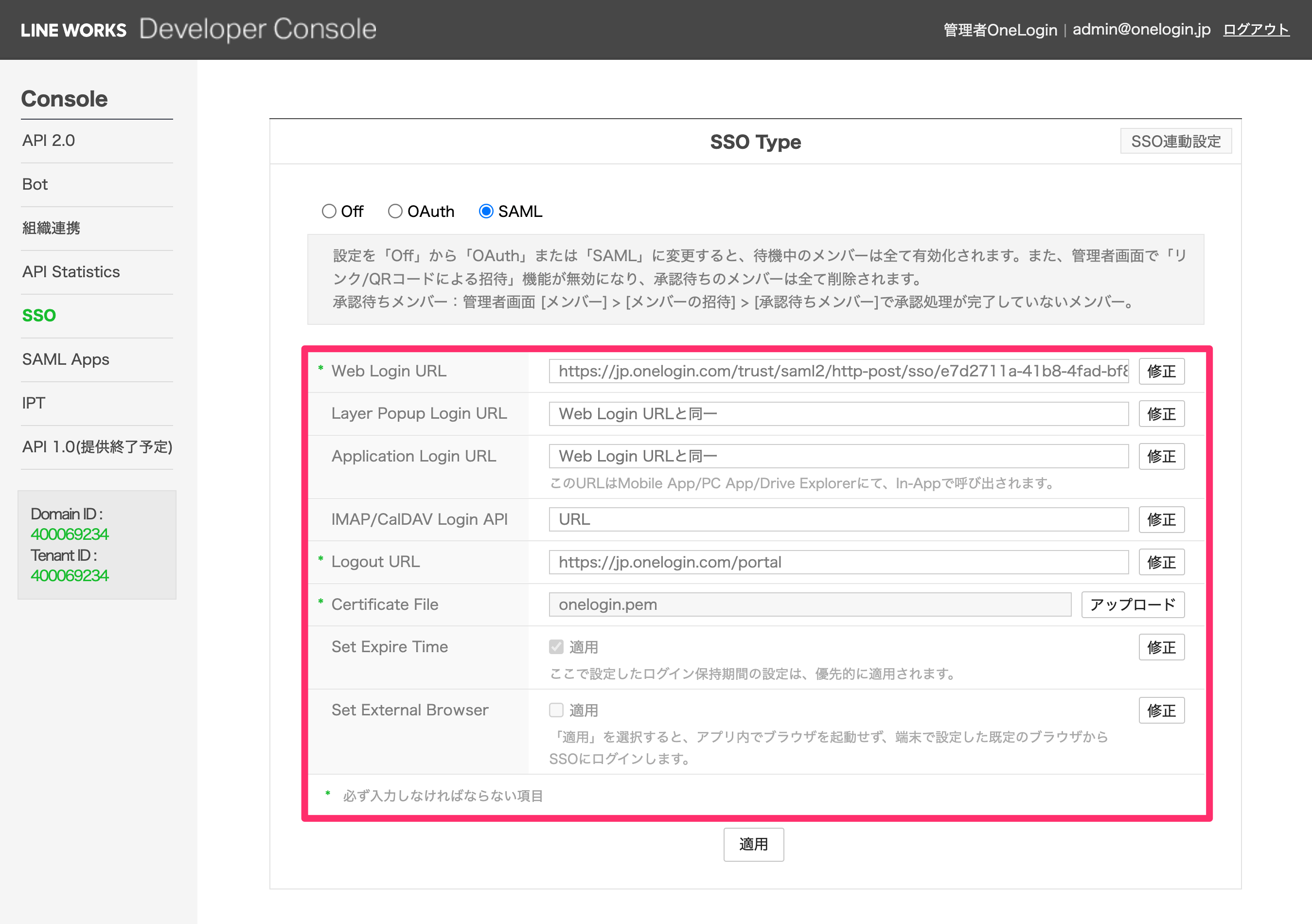1312x924 pixels.
Task: Navigate to the IPT section
Action: click(34, 404)
